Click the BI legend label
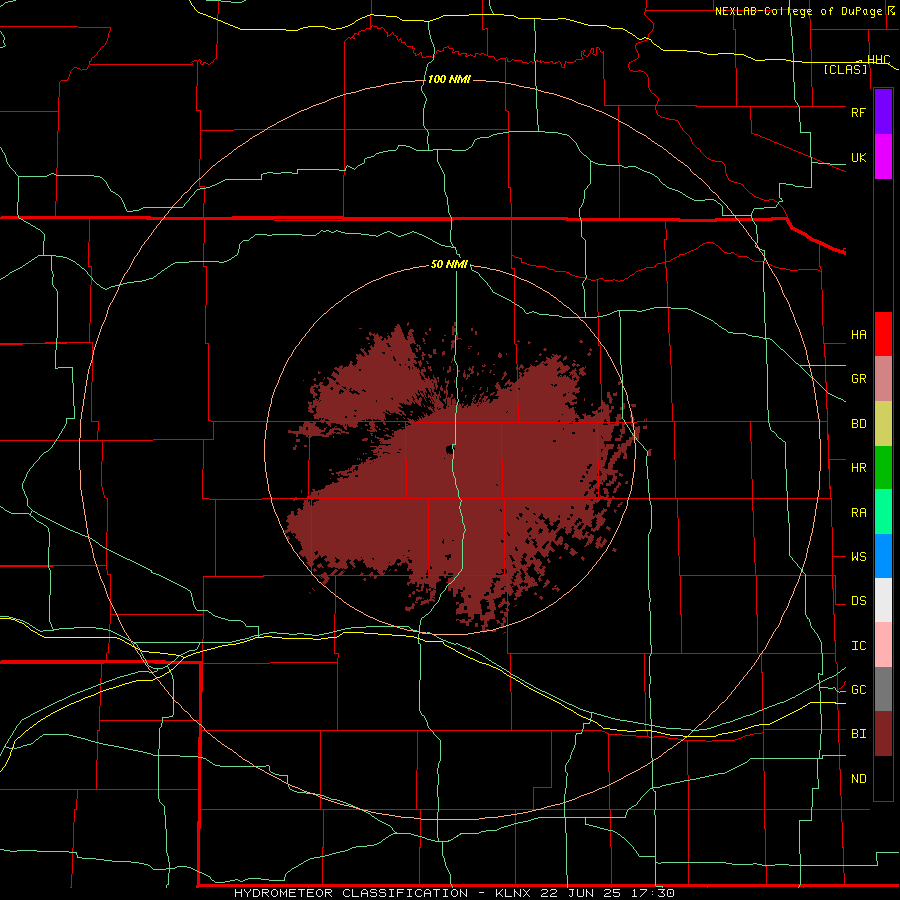This screenshot has height=900, width=900. (x=858, y=734)
